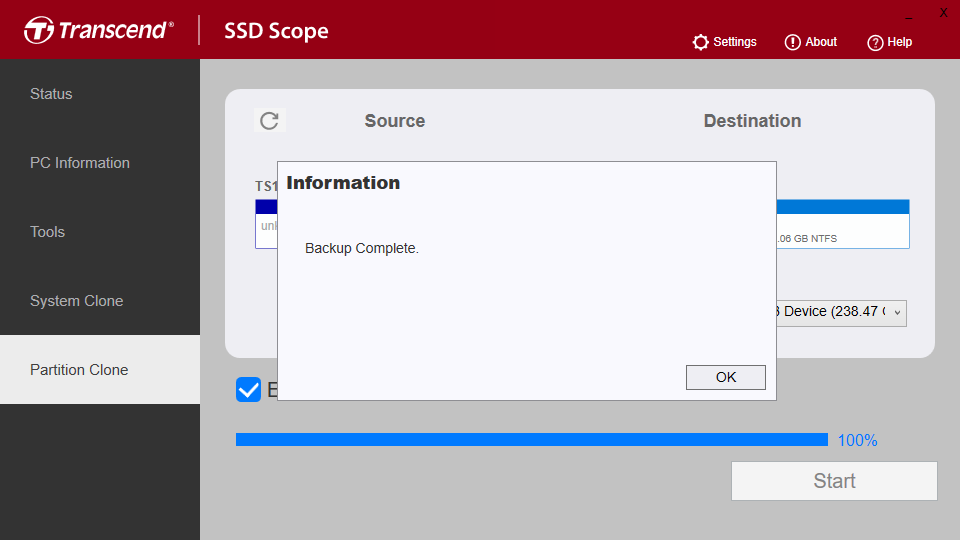Viewport: 960px width, 540px height.
Task: Click the Backup Complete message
Action: (x=362, y=248)
